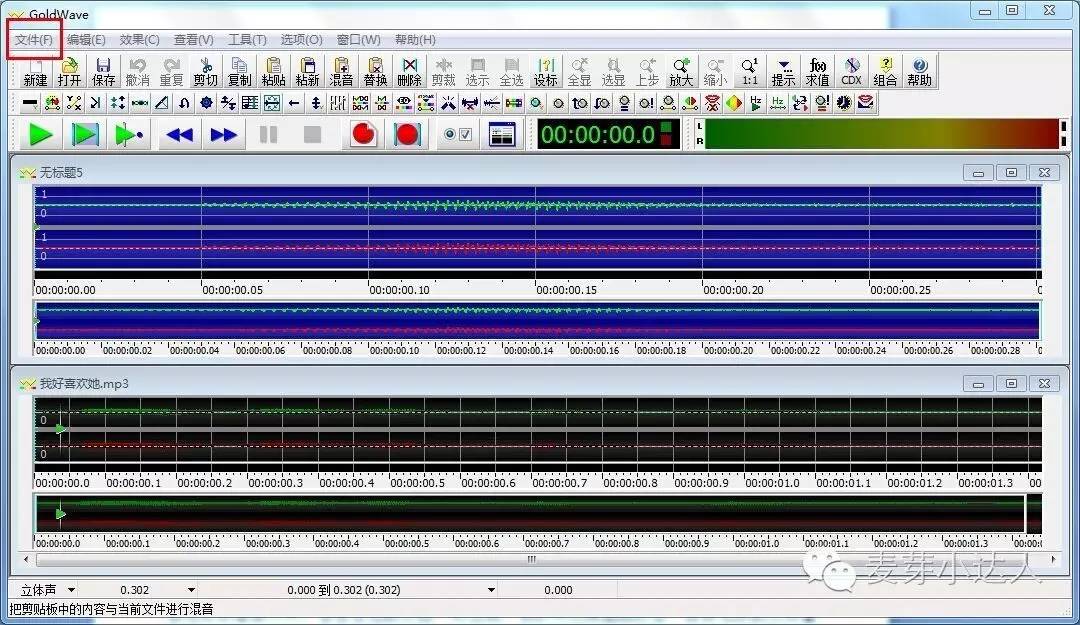Click the left scroll arrow of mp3 window

tap(26, 560)
